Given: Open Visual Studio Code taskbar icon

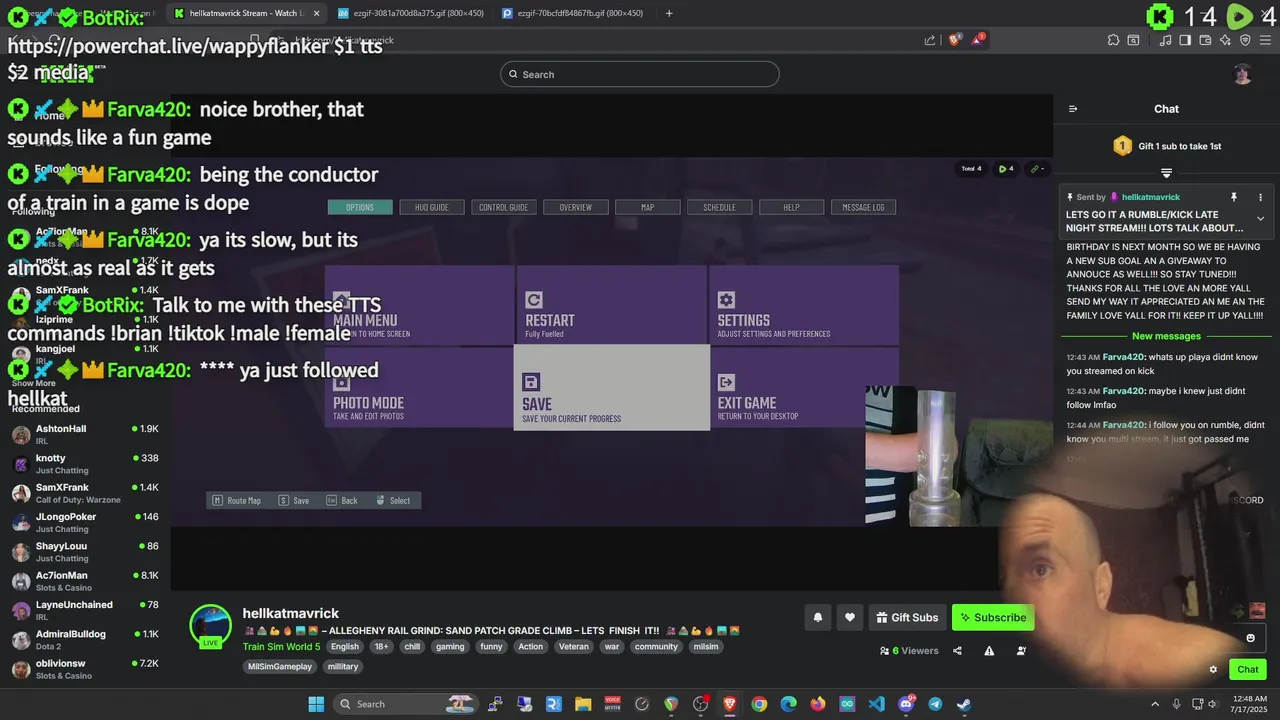Looking at the screenshot, I should pyautogui.click(x=877, y=704).
